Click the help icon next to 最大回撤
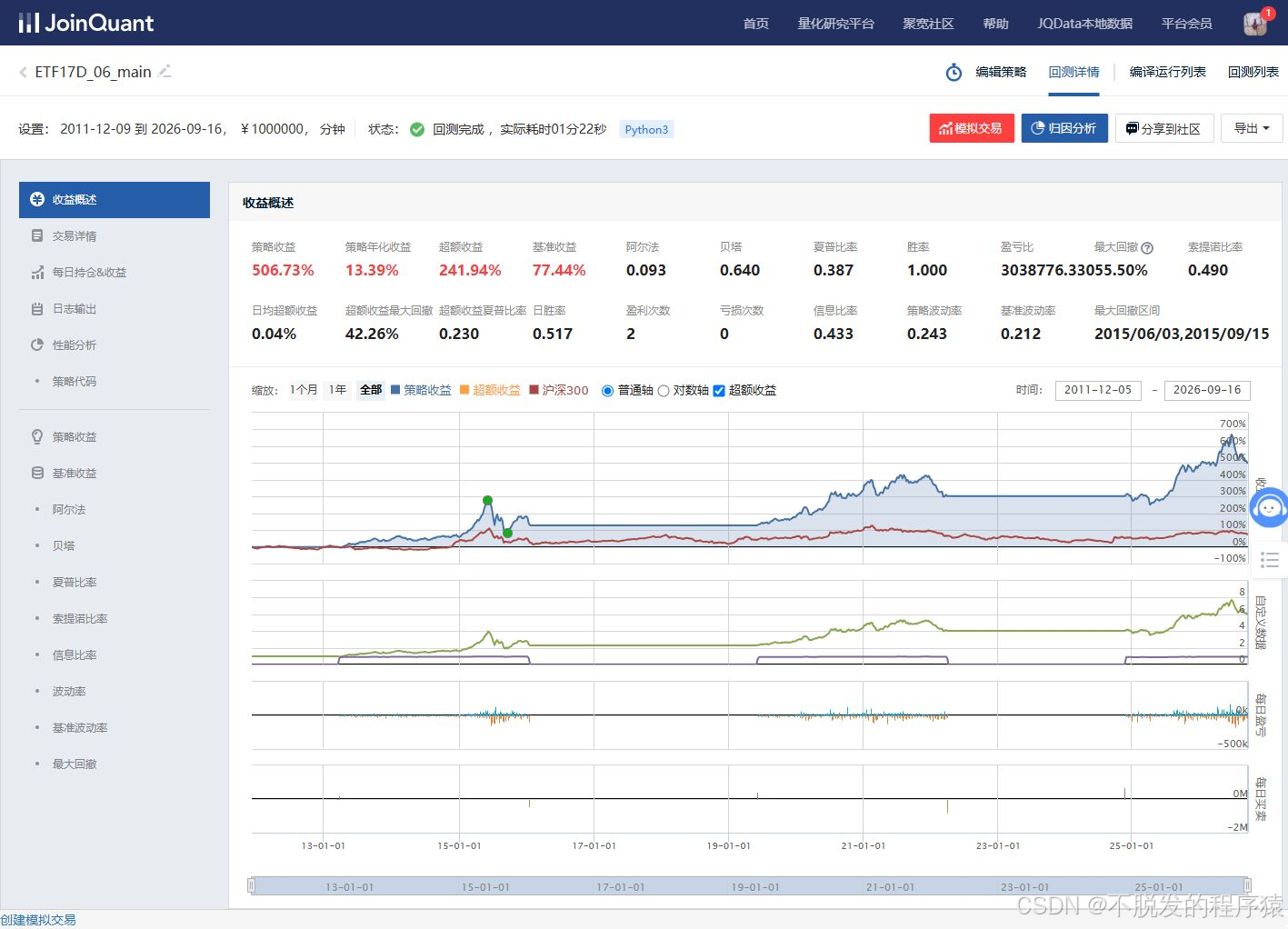 click(1147, 247)
